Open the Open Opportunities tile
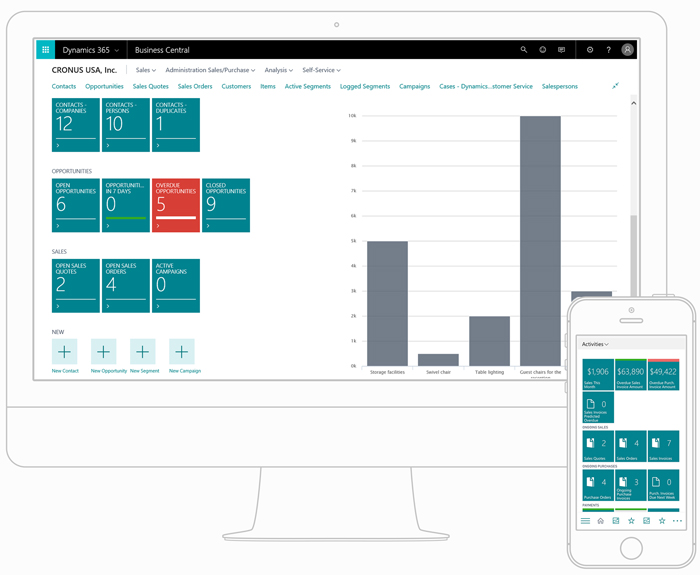The image size is (700, 575). [76, 205]
